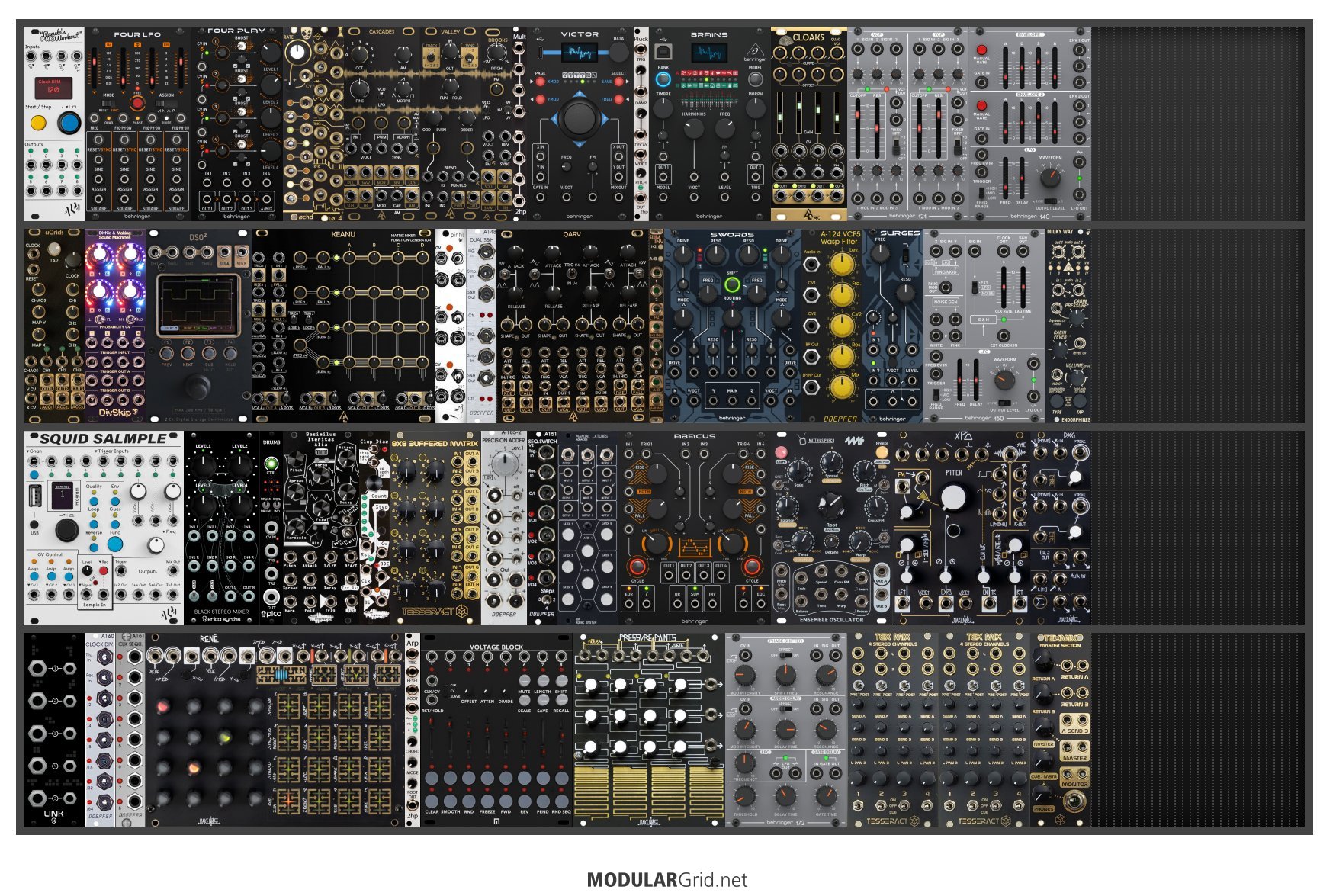Viewport: 1336px width, 896px height.
Task: Click the leftmost fader on Four LFO
Action: [96, 70]
